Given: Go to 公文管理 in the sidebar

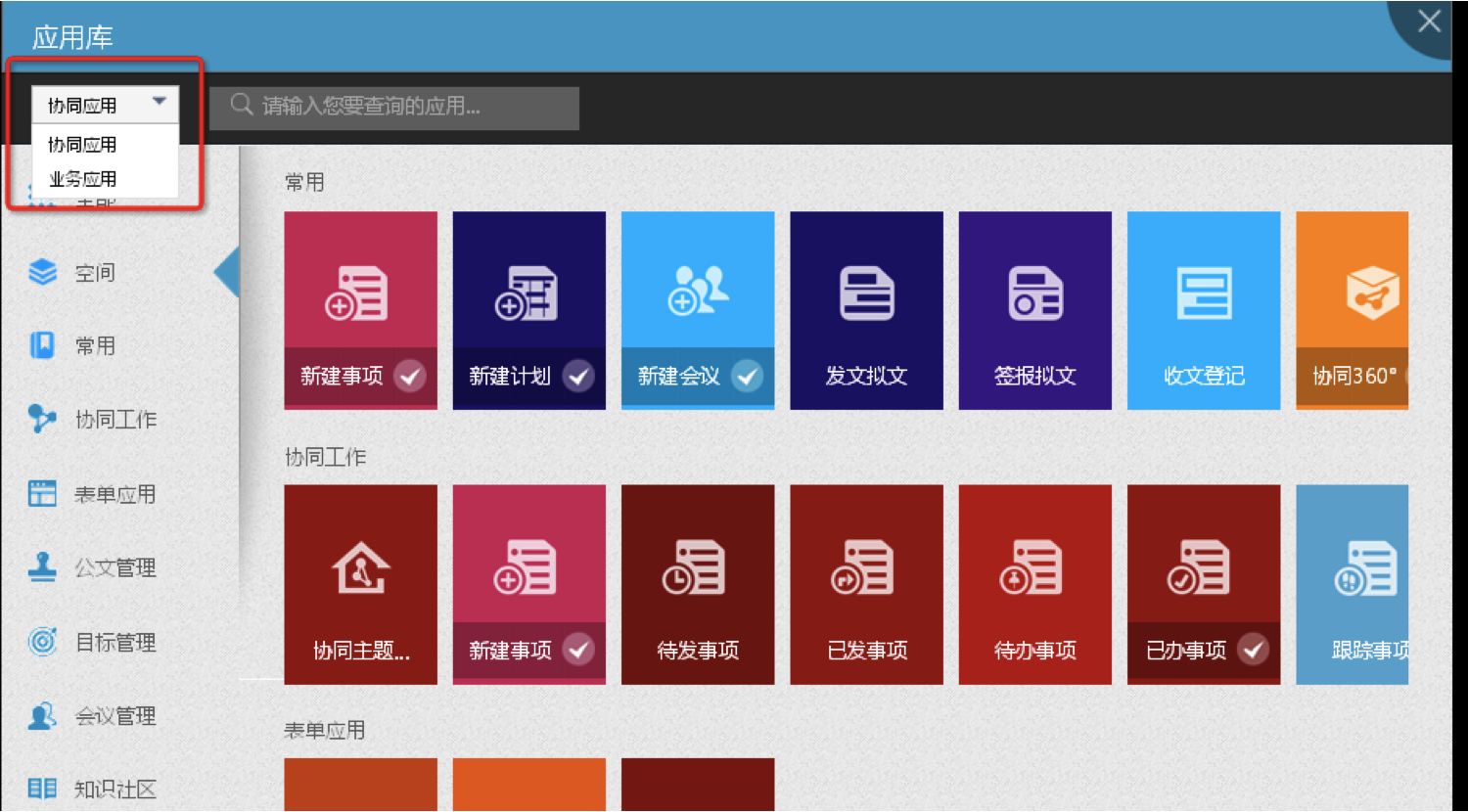Looking at the screenshot, I should tap(115, 567).
